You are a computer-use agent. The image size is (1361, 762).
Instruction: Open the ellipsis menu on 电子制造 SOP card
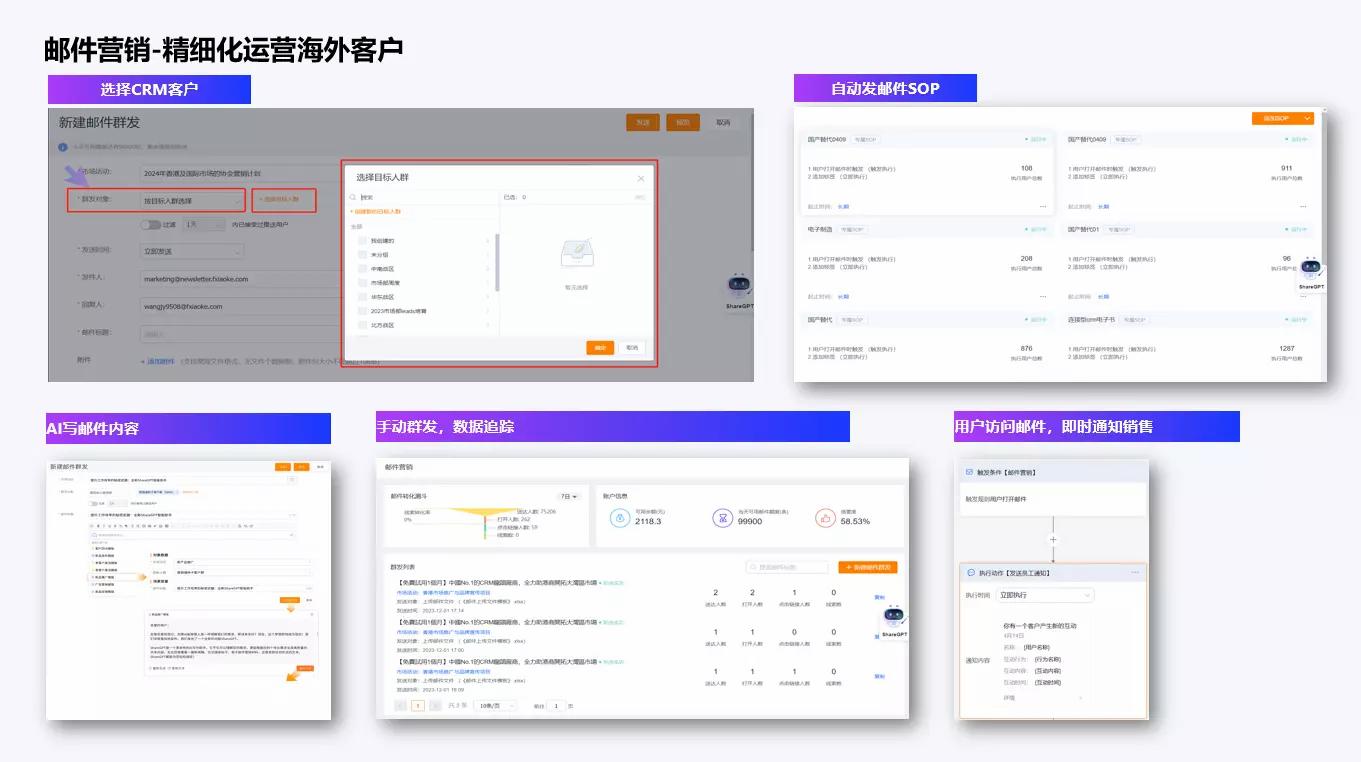tap(1043, 296)
